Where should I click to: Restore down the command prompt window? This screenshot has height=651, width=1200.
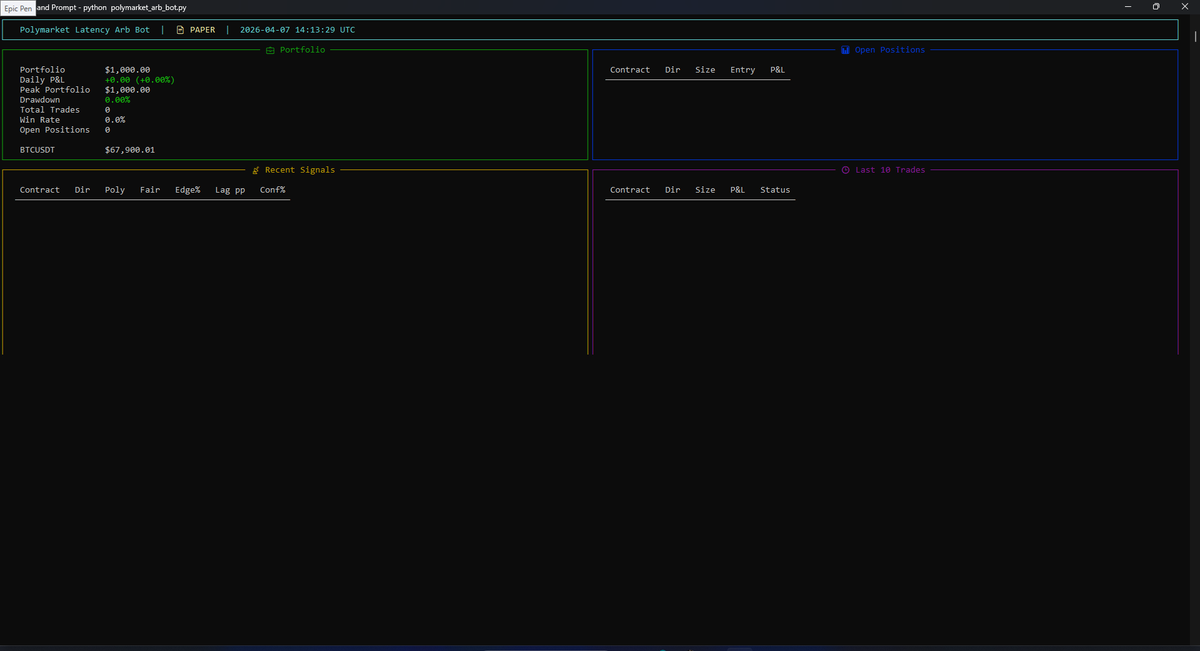[1156, 7]
